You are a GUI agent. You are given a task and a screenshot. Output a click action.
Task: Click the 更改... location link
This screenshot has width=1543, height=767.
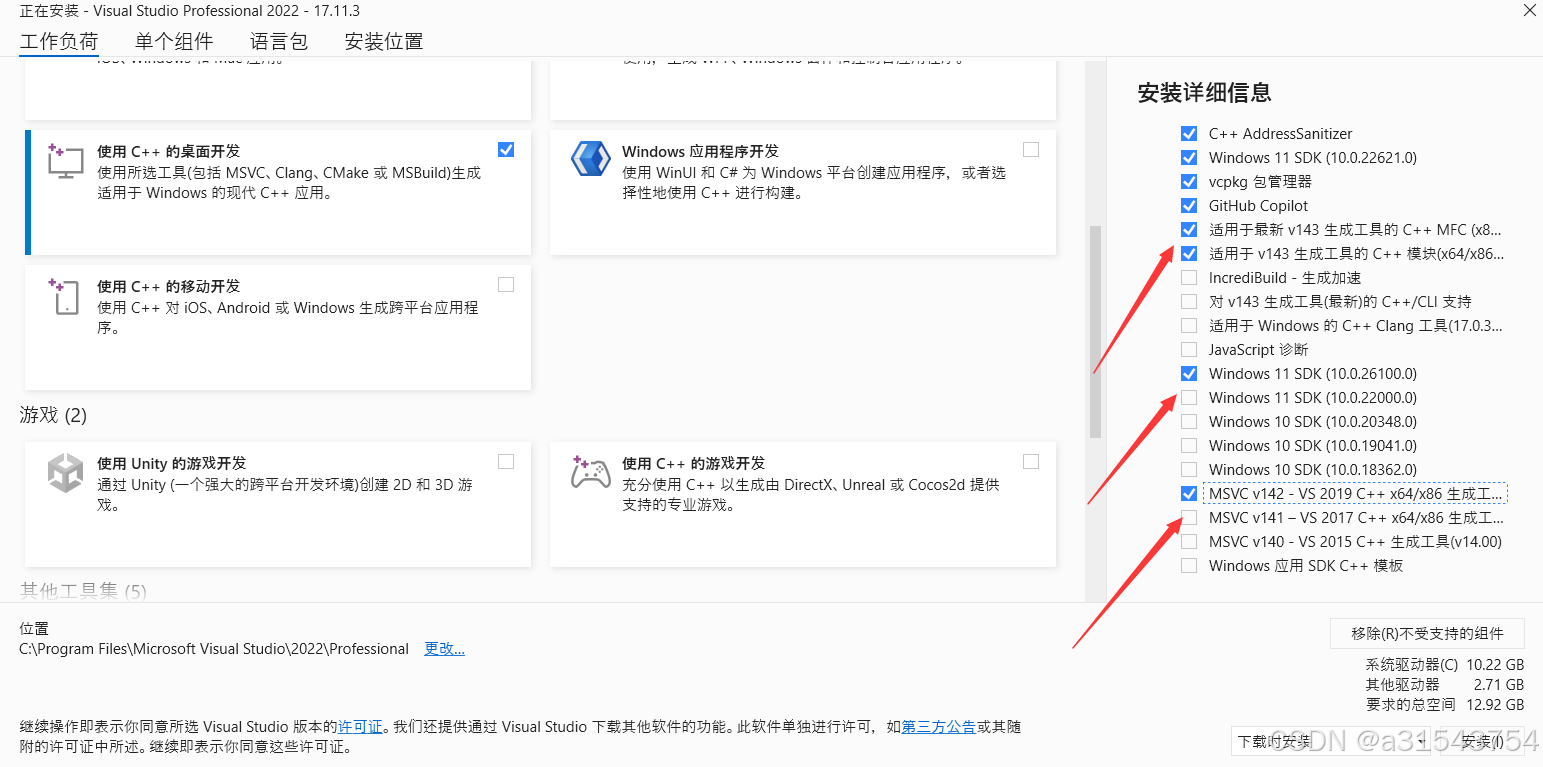coord(444,649)
